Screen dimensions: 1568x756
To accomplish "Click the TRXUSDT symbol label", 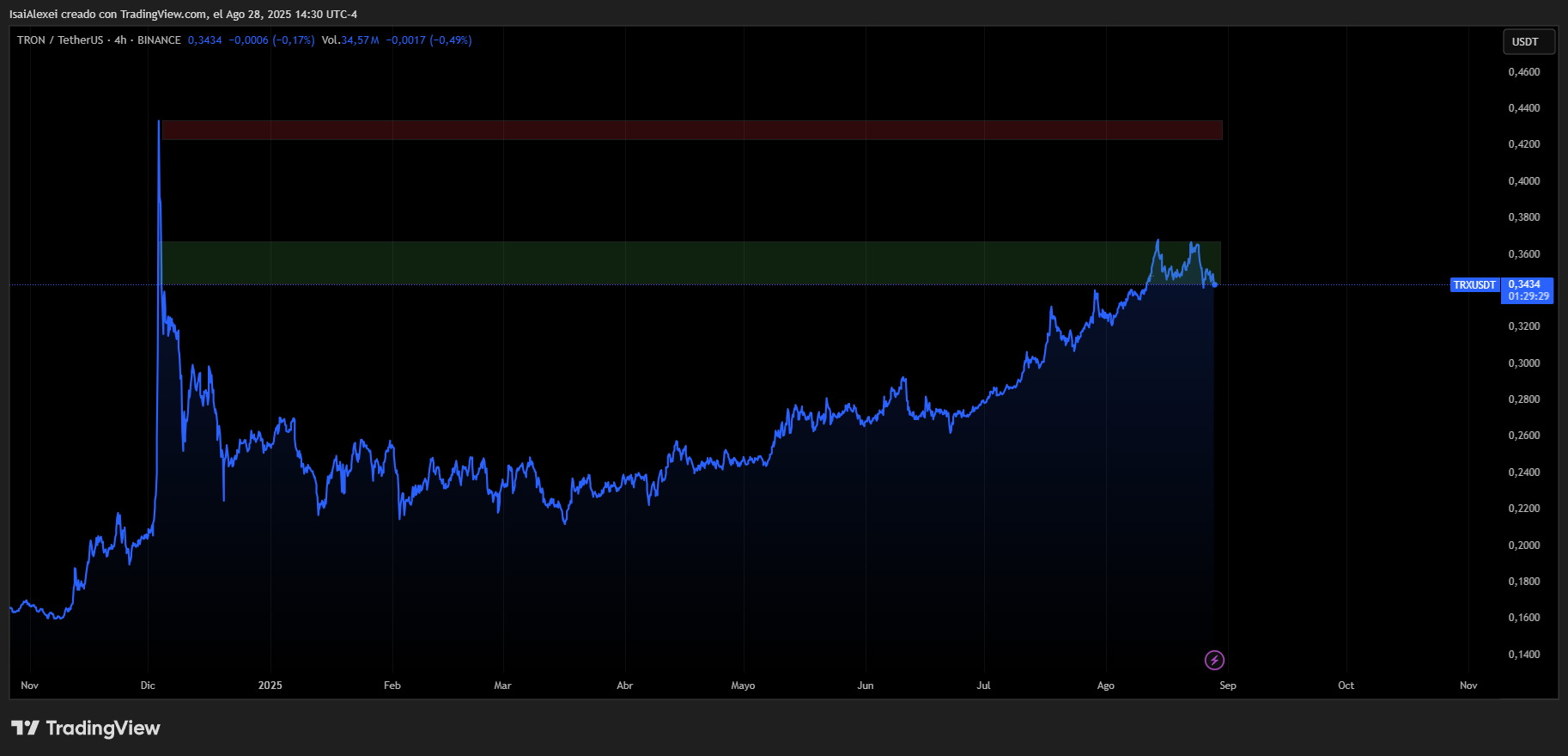I will 1474,285.
